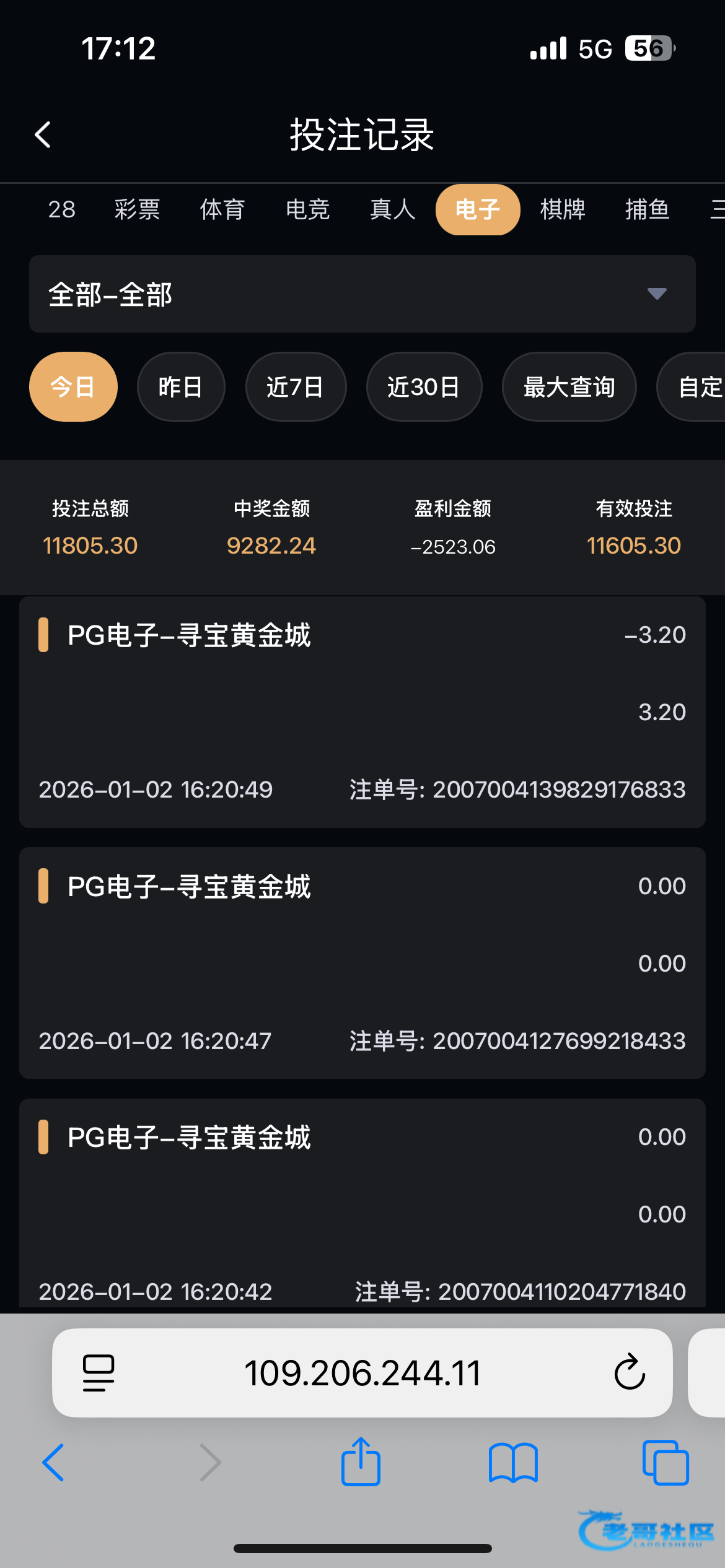Image resolution: width=725 pixels, height=1568 pixels.
Task: Go back with Safari's back arrow
Action: (x=53, y=1462)
